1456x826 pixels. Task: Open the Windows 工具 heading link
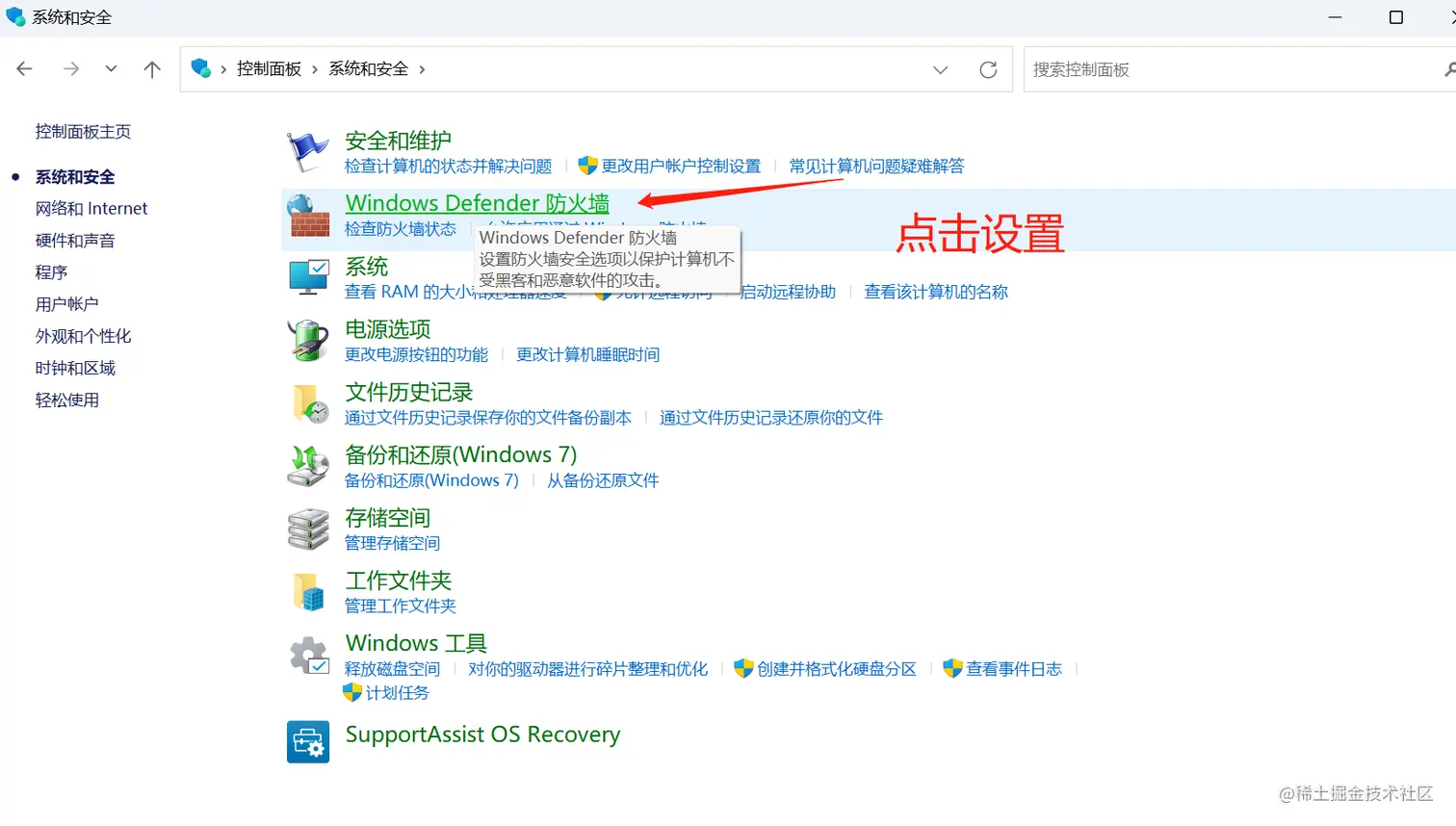point(416,643)
